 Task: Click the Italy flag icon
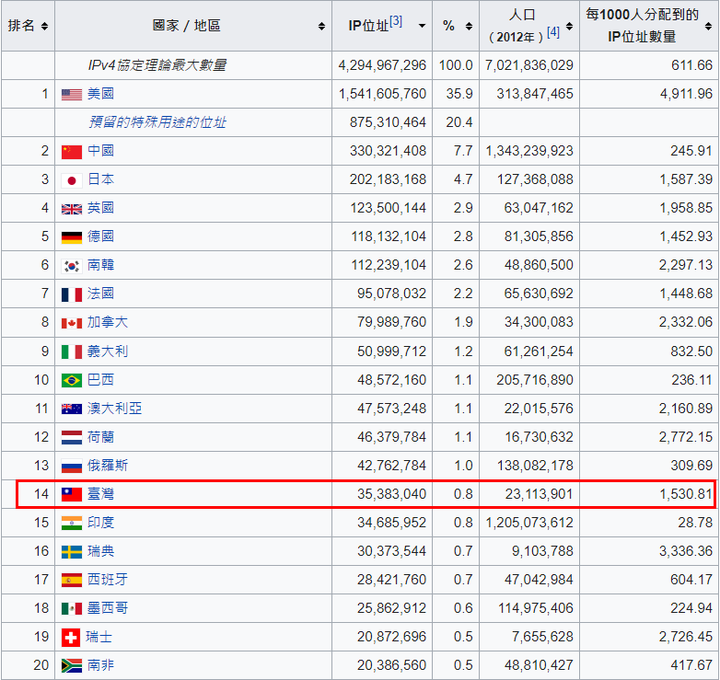tap(72, 352)
